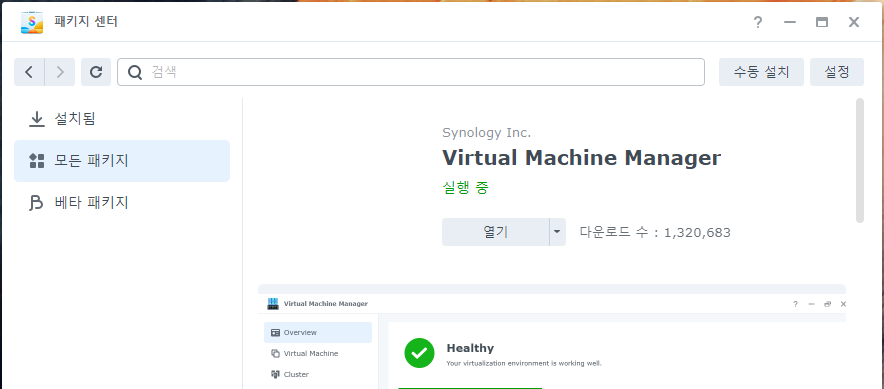Click the Synology Inc. publisher text
The width and height of the screenshot is (884, 389).
tap(487, 133)
